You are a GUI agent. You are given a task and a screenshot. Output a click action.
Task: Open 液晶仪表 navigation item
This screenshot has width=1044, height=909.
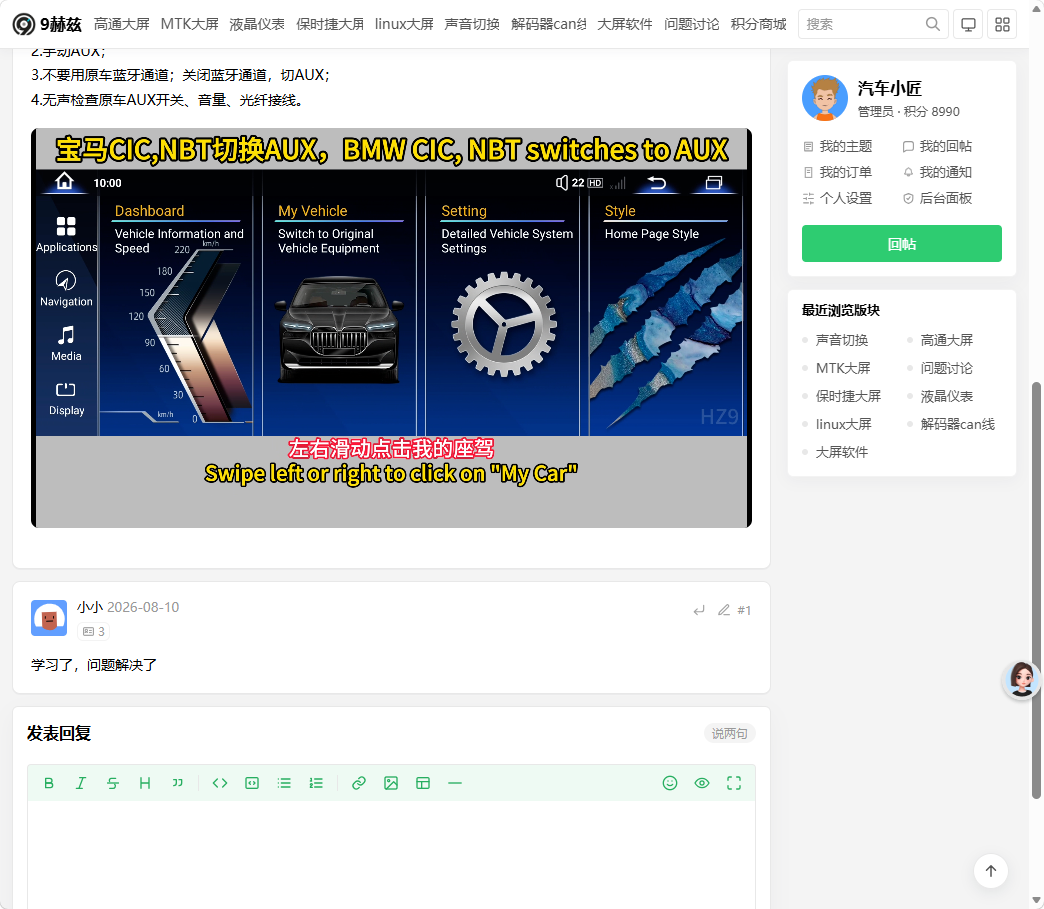pyautogui.click(x=257, y=24)
